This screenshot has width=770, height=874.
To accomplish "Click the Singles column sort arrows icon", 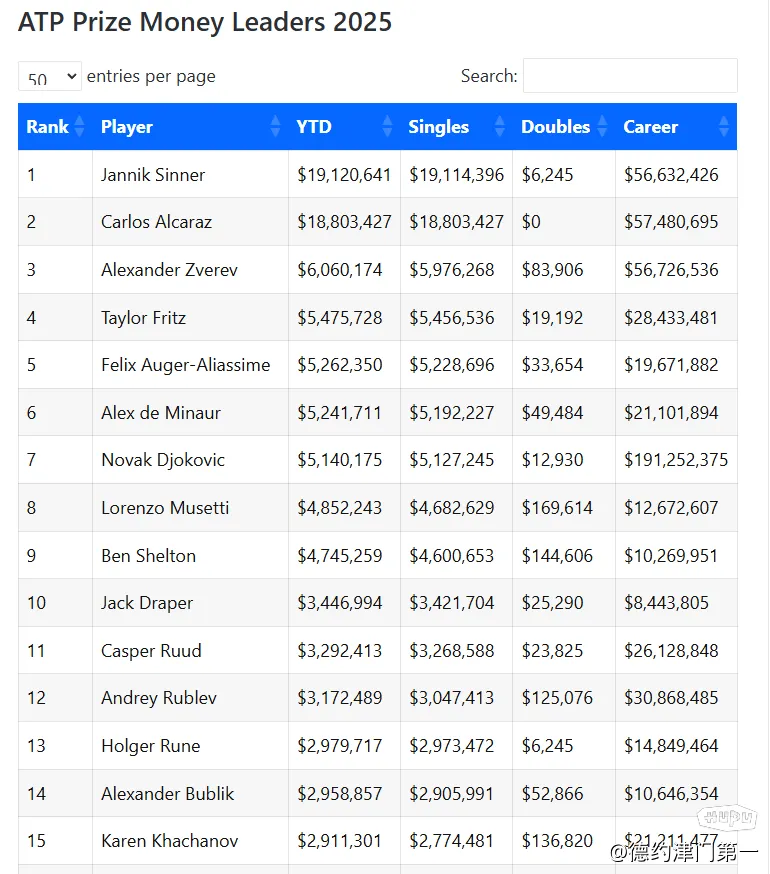I will [499, 127].
